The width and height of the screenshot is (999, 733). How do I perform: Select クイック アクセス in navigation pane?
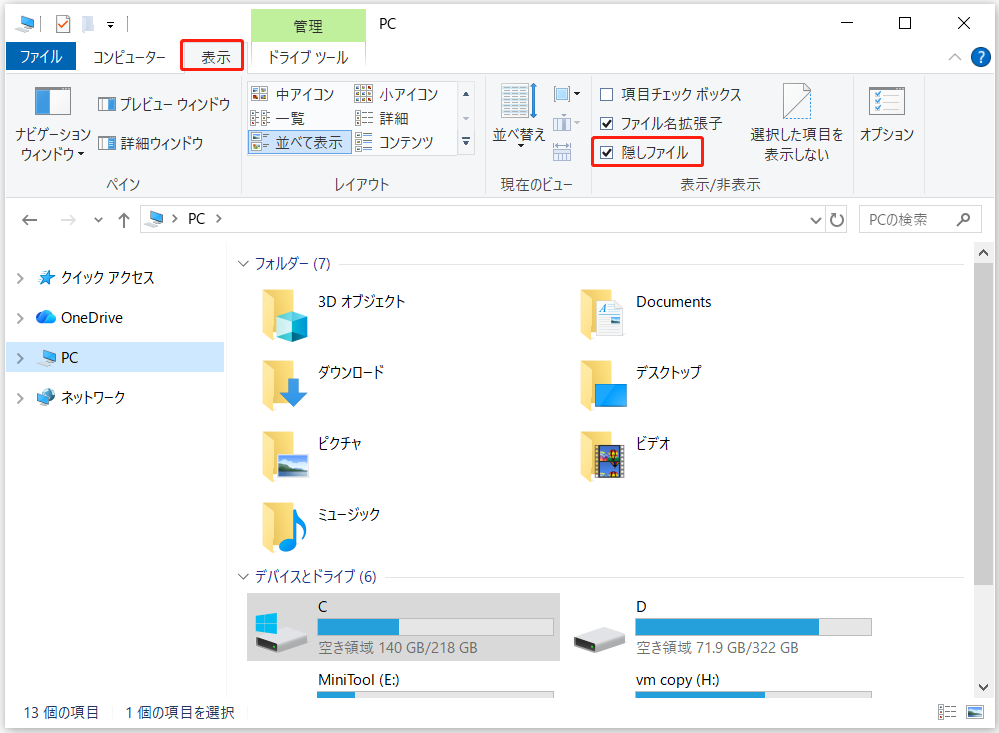(x=96, y=277)
